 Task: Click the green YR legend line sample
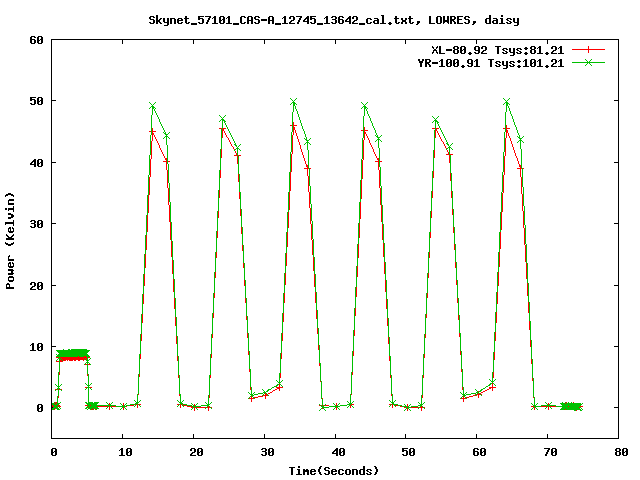[588, 63]
